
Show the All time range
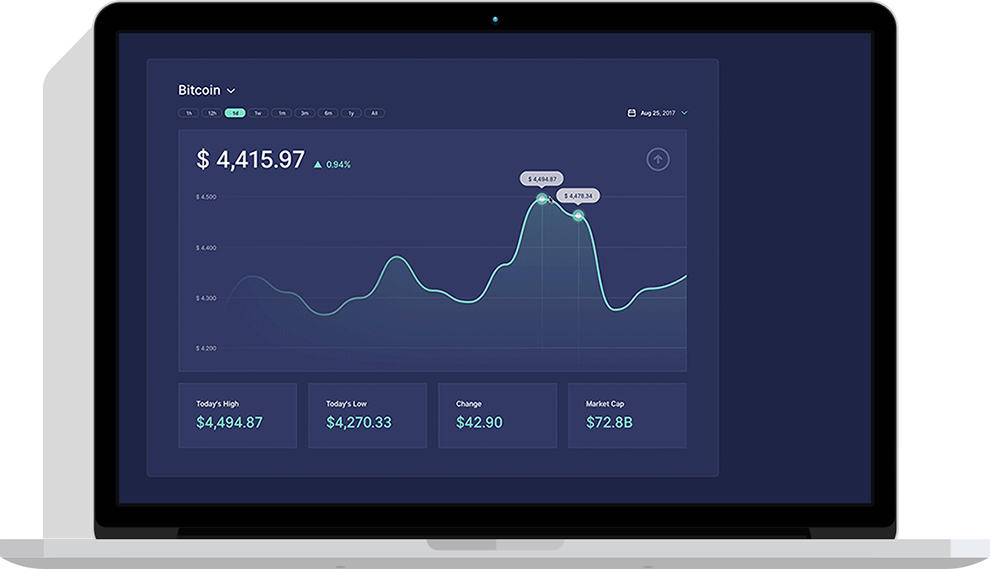(x=374, y=113)
